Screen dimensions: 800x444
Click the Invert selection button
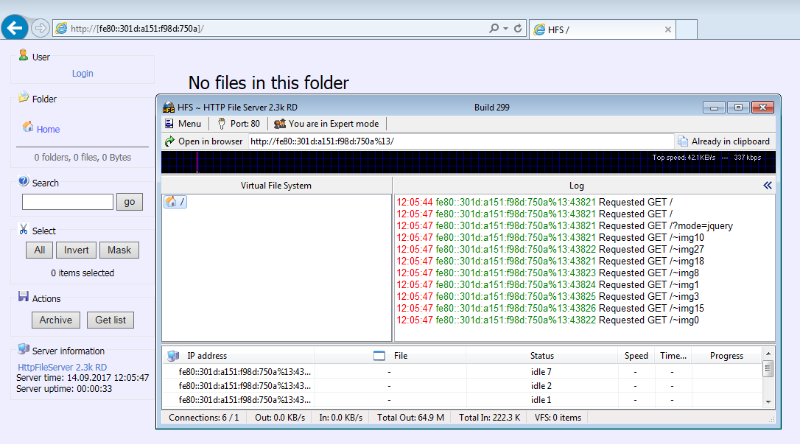click(75, 250)
